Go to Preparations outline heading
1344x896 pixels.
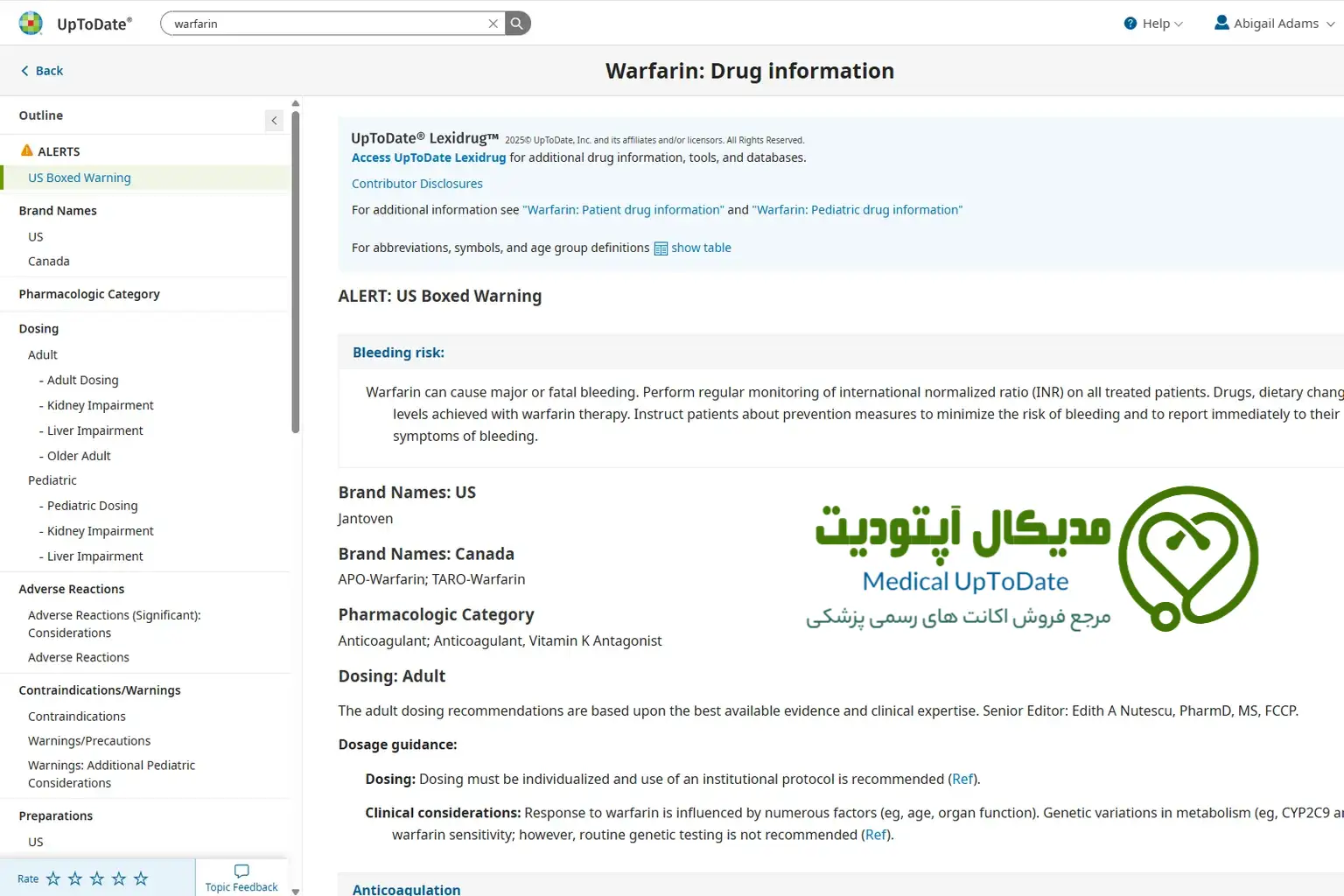[x=56, y=815]
